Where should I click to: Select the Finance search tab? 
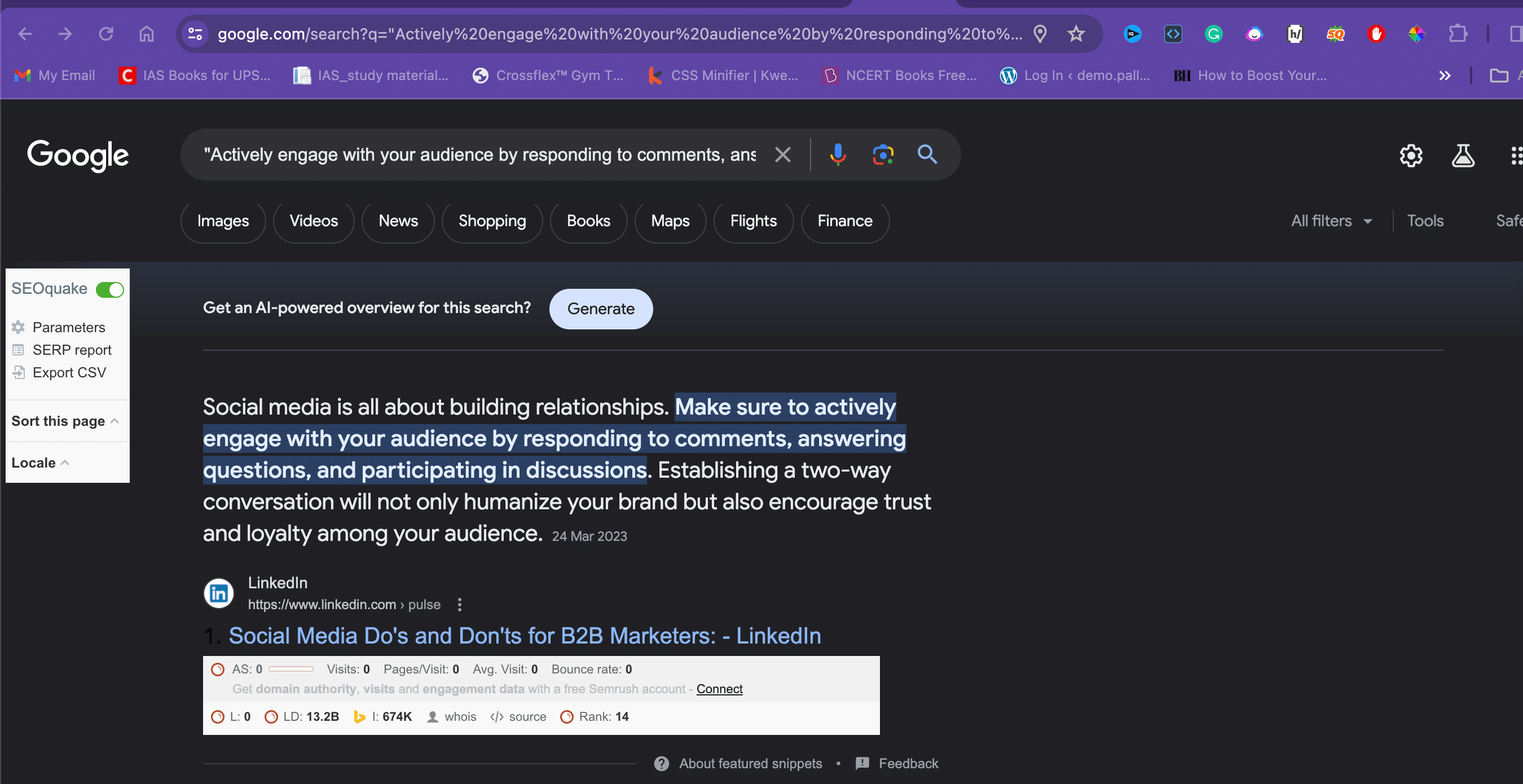(x=845, y=221)
